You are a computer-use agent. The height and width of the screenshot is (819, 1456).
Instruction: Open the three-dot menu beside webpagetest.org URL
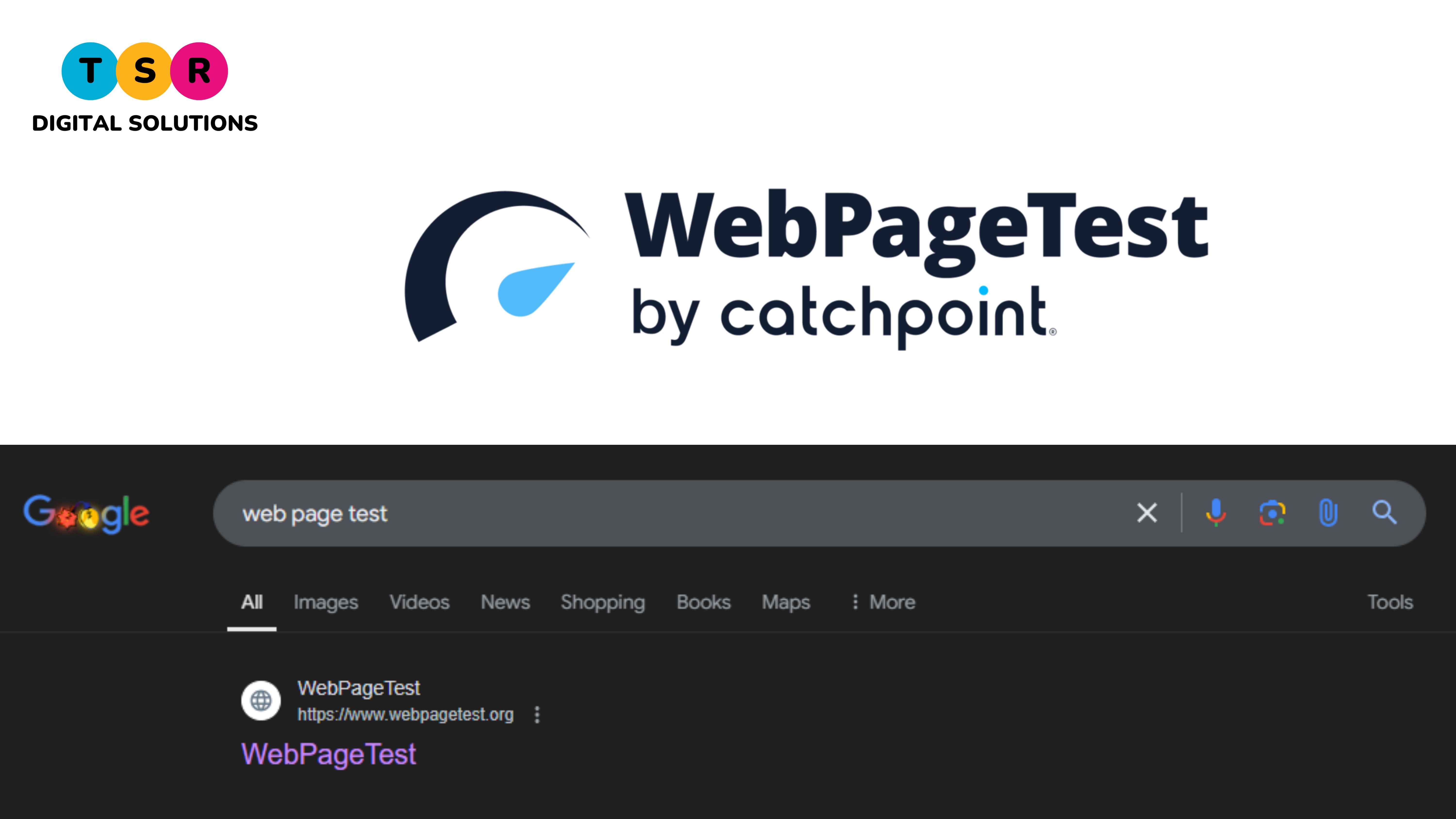(537, 714)
